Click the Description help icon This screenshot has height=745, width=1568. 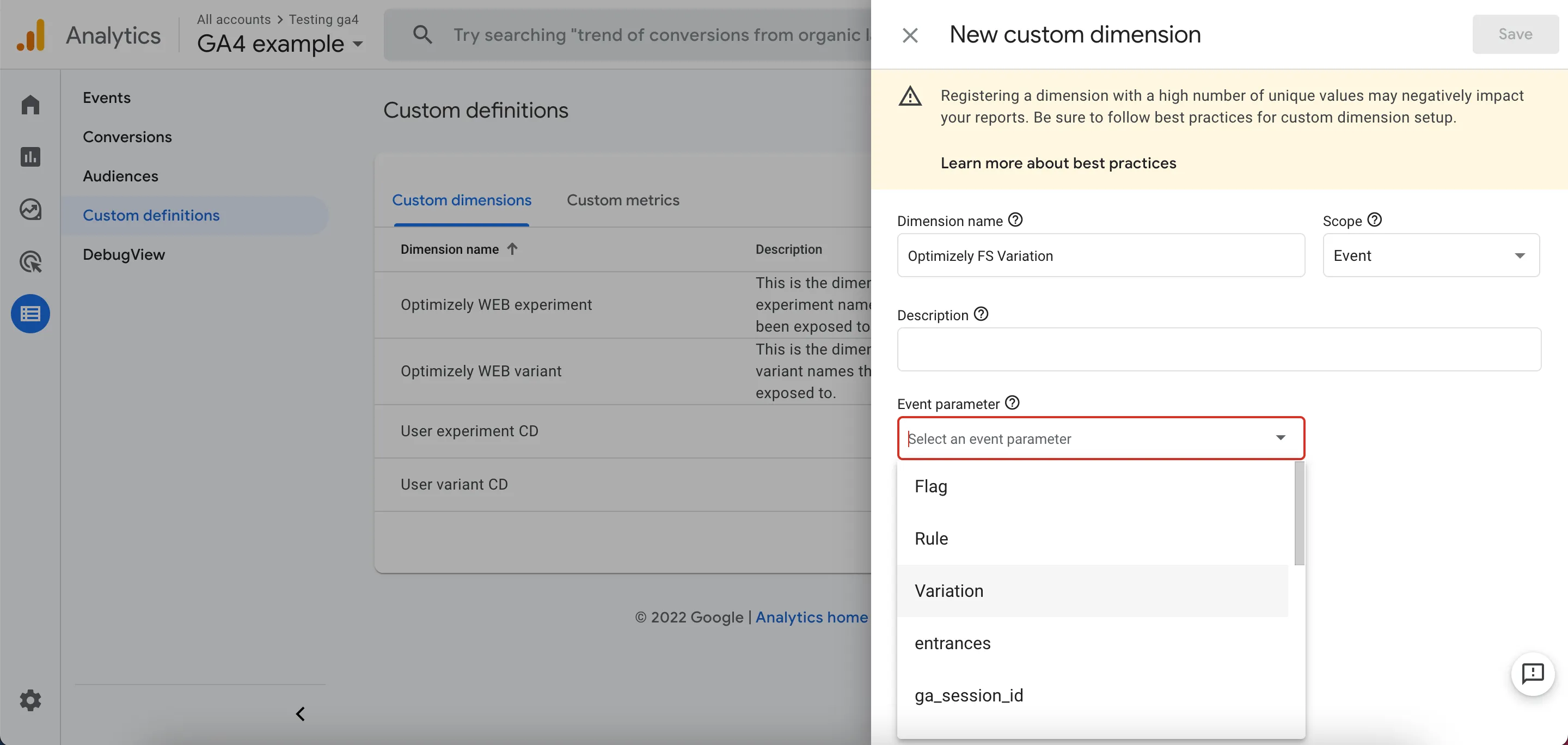pyautogui.click(x=981, y=314)
